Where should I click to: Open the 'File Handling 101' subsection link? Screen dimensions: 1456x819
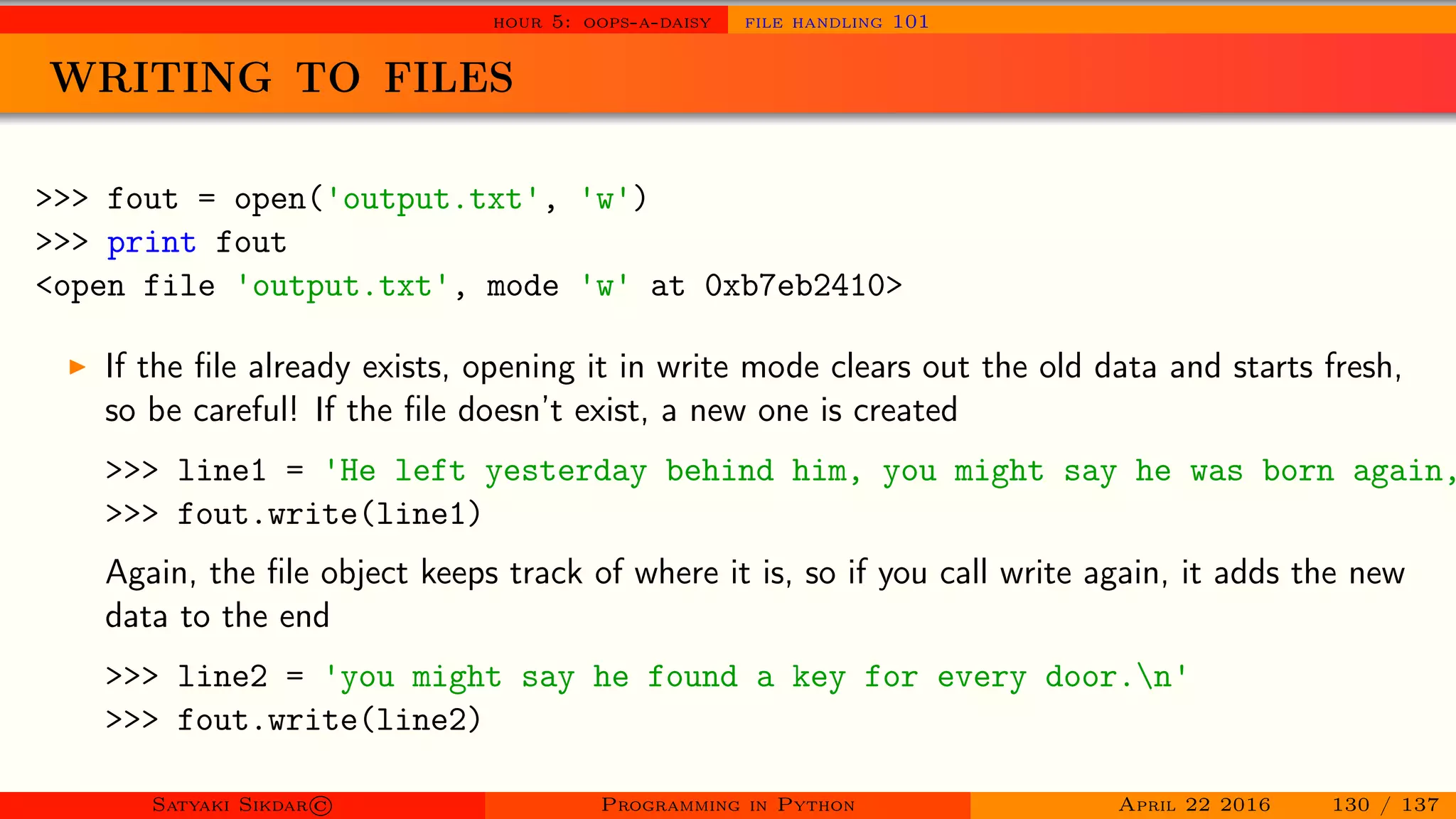tap(837, 22)
